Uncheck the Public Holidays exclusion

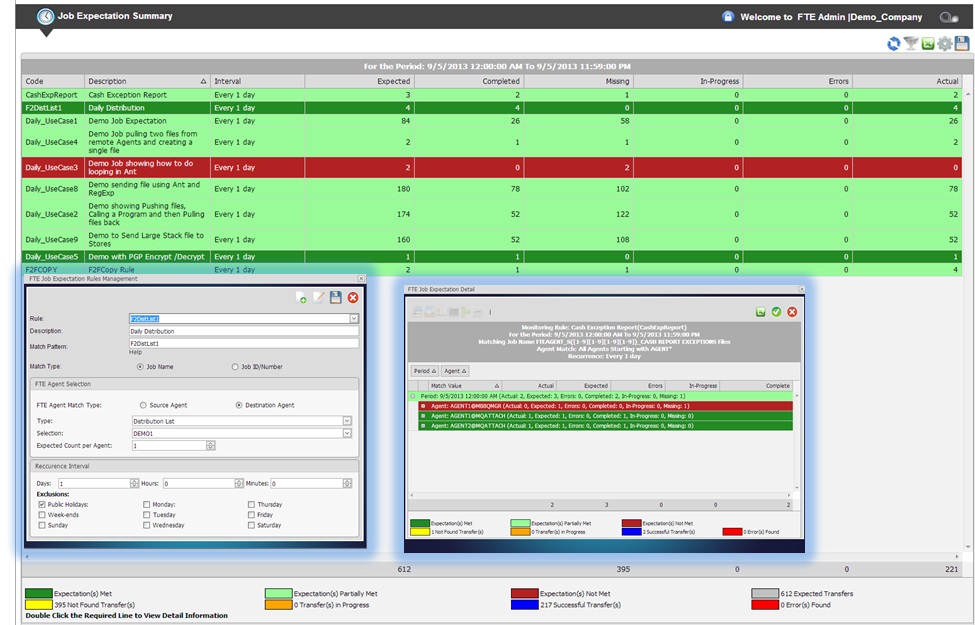click(41, 504)
